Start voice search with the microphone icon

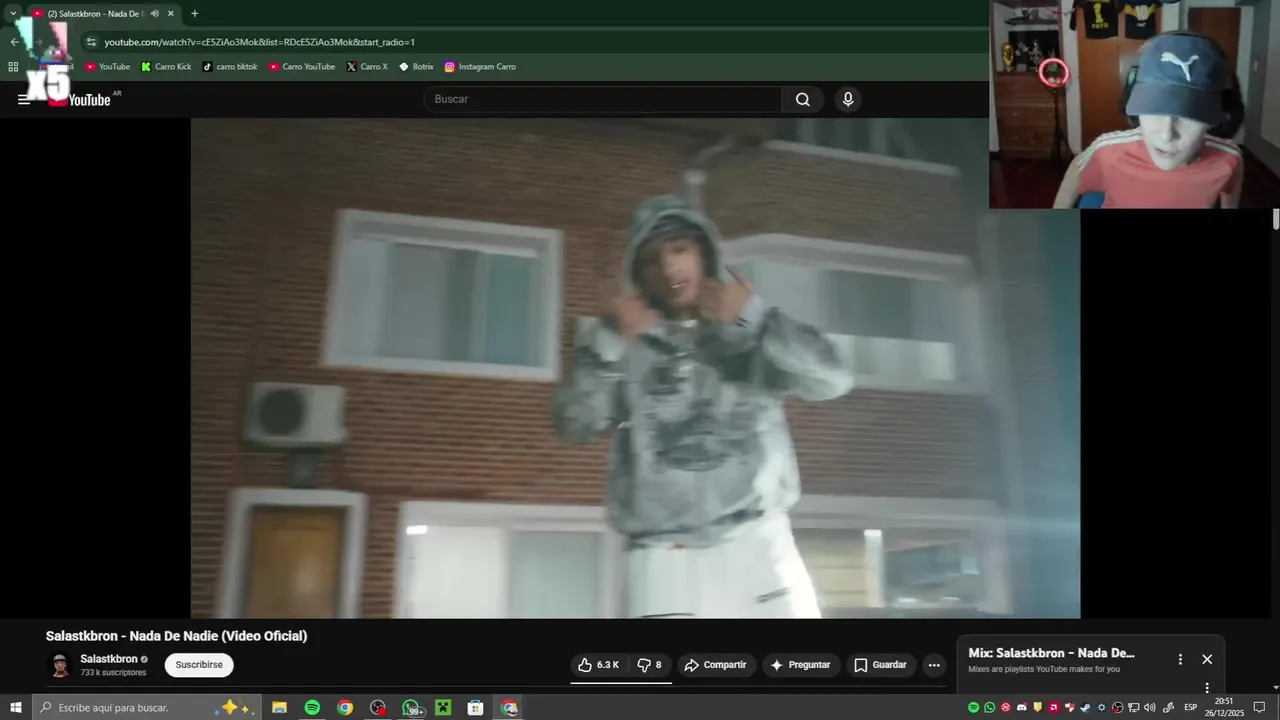point(848,99)
